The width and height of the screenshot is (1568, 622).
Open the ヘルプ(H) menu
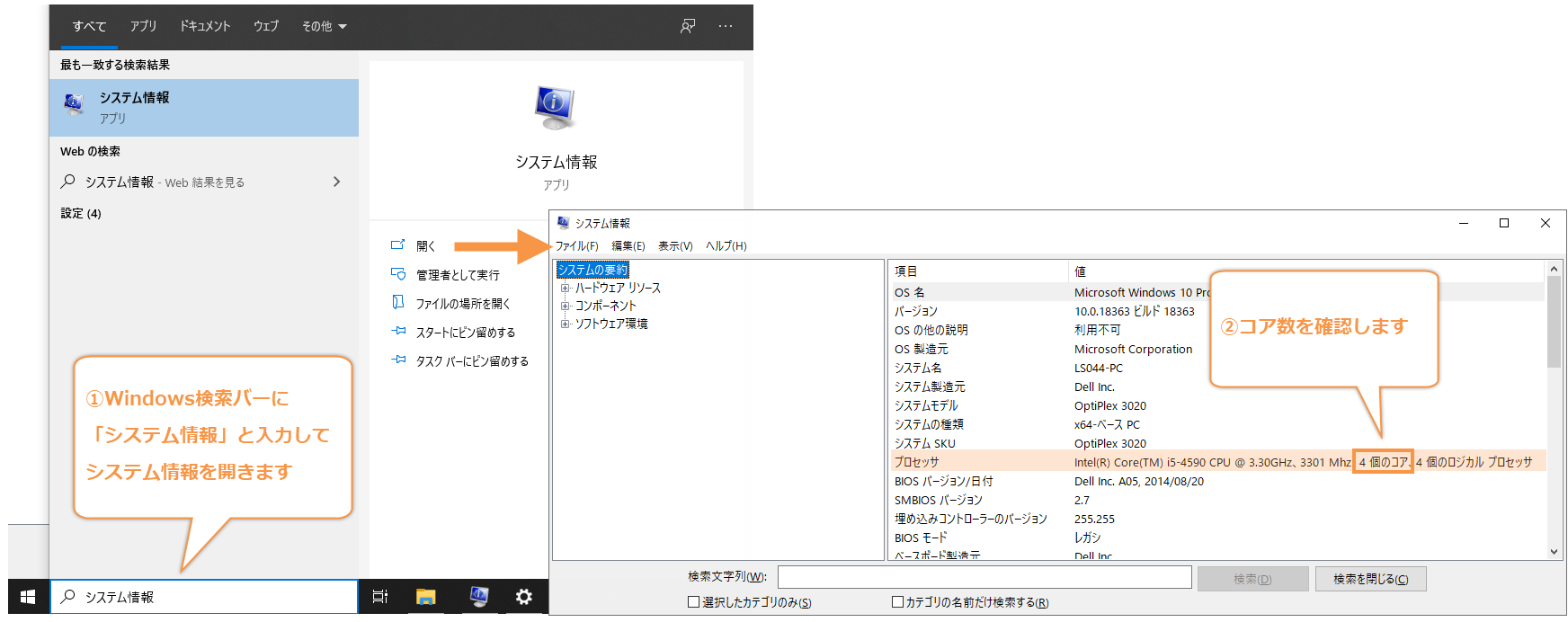[x=726, y=246]
